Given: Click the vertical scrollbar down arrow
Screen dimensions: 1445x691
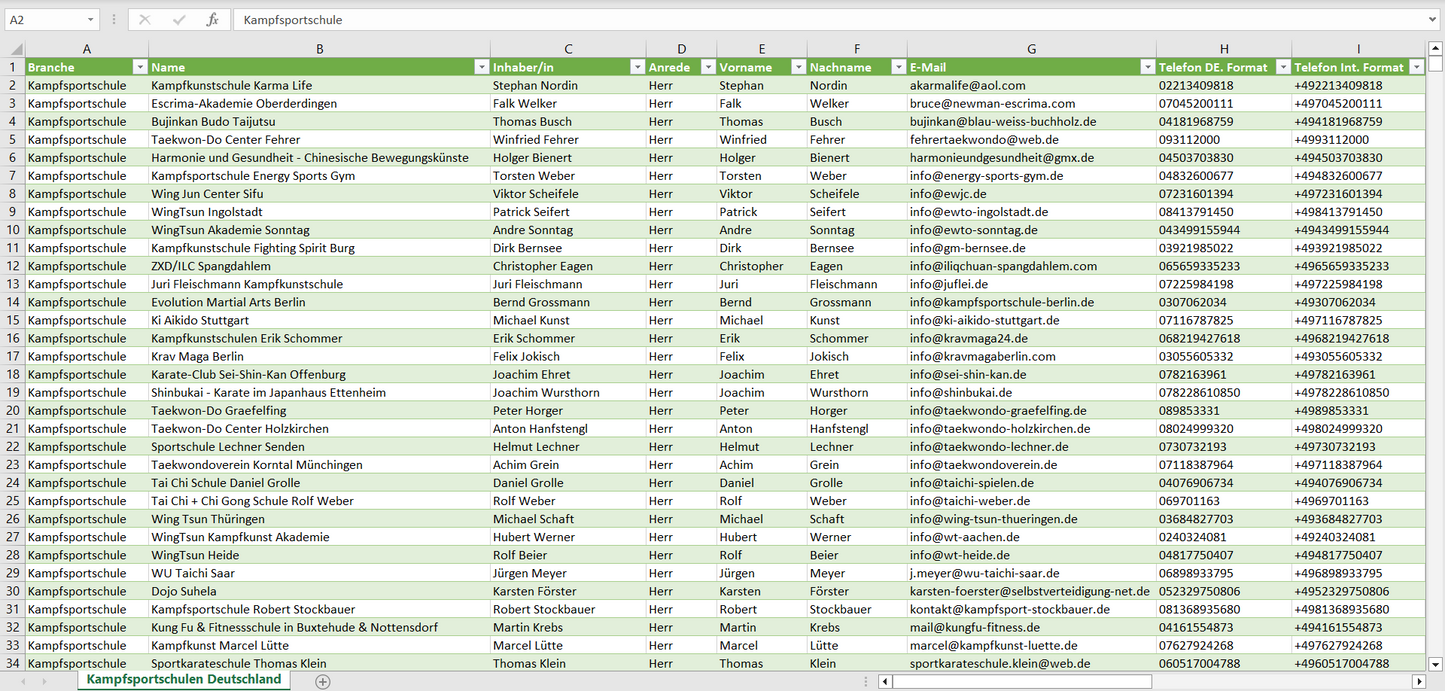Looking at the screenshot, I should 1436,663.
